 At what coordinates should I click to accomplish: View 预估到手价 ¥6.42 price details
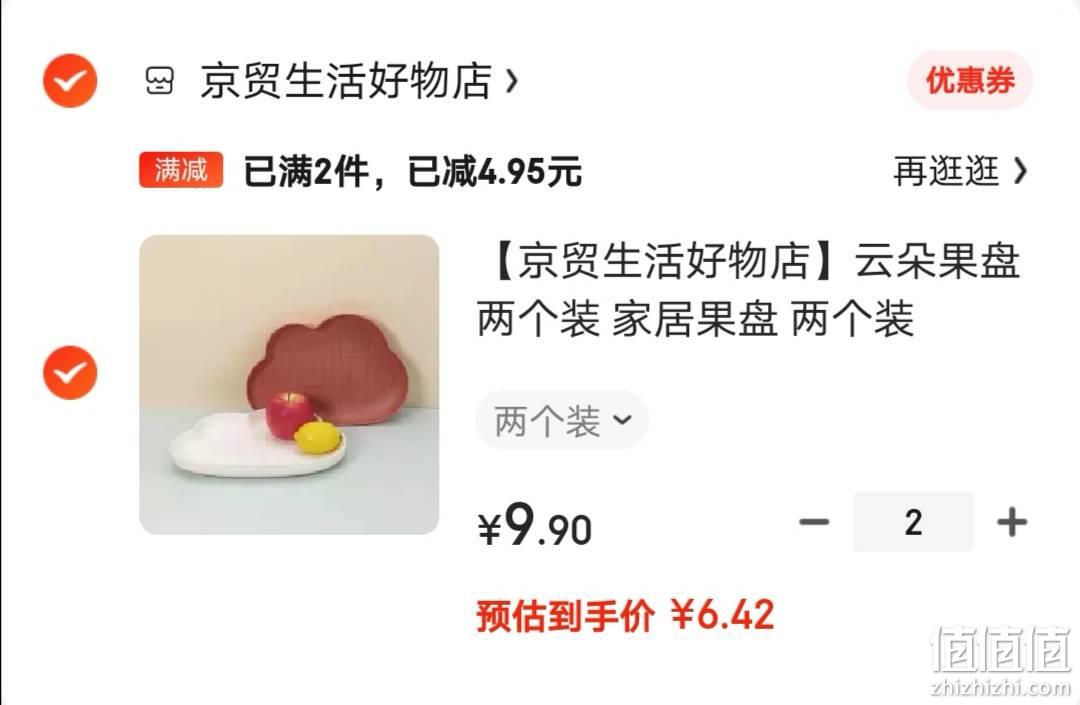coord(625,615)
